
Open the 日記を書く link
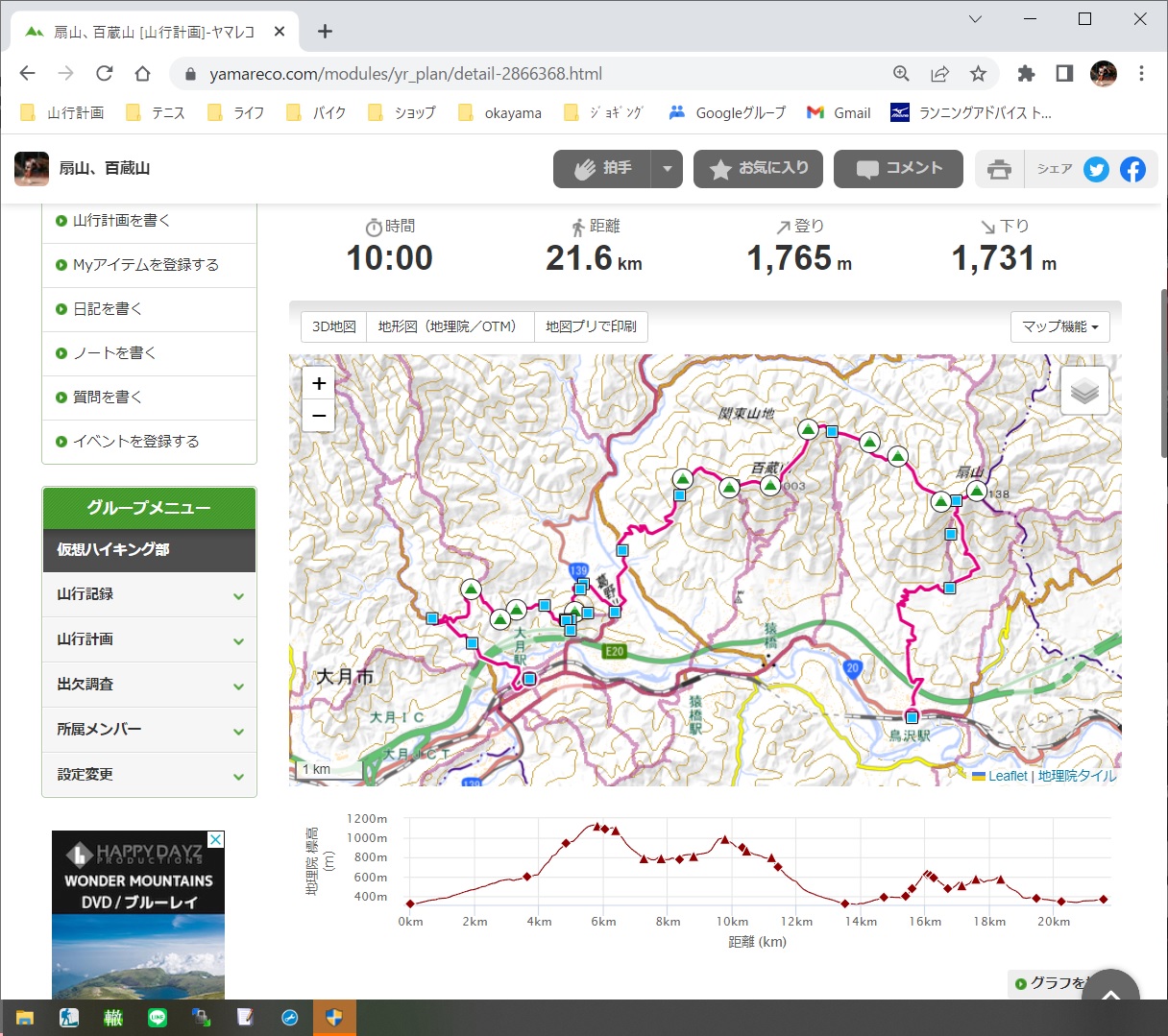click(108, 309)
